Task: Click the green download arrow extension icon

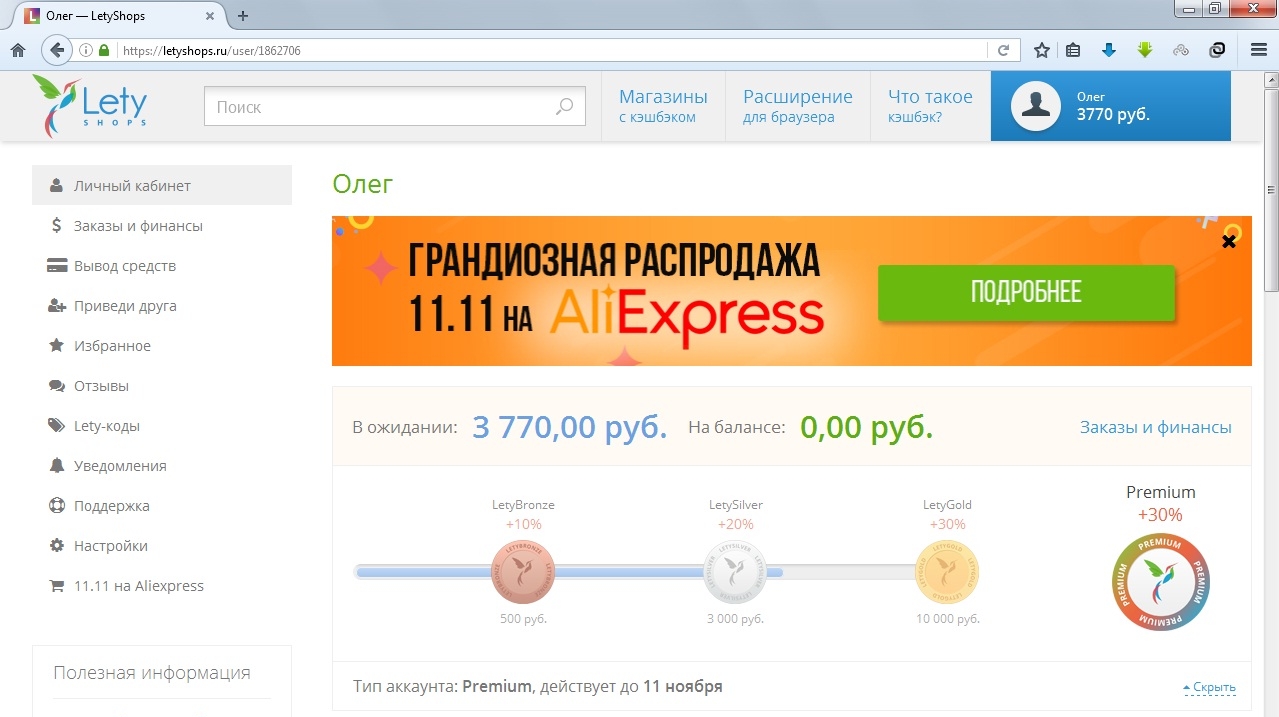Action: click(x=1145, y=50)
